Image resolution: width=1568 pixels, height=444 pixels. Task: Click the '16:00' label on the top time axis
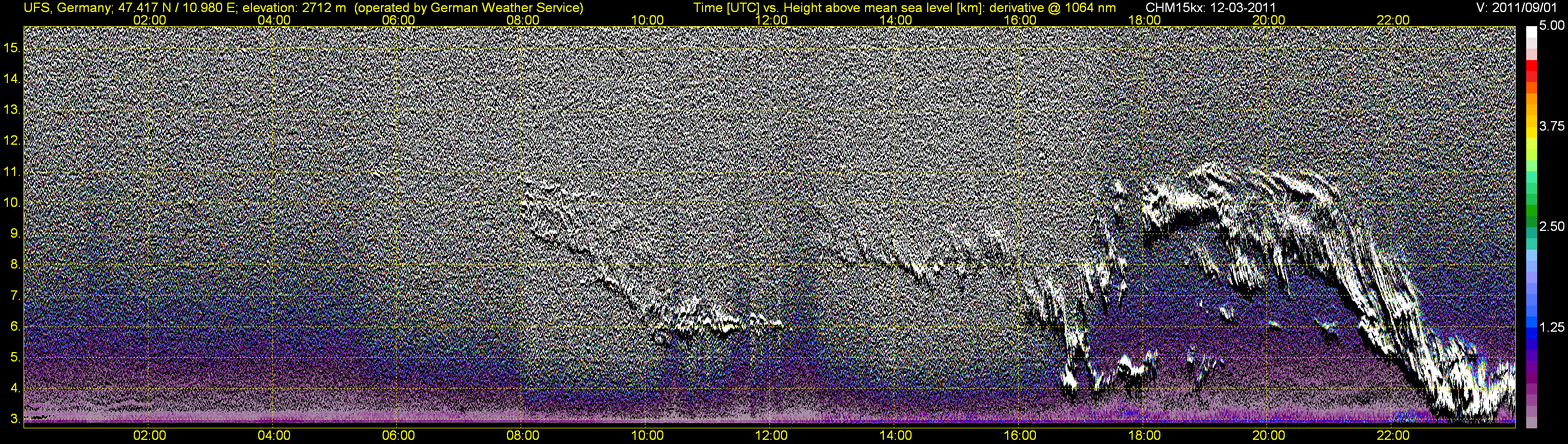pos(1020,20)
